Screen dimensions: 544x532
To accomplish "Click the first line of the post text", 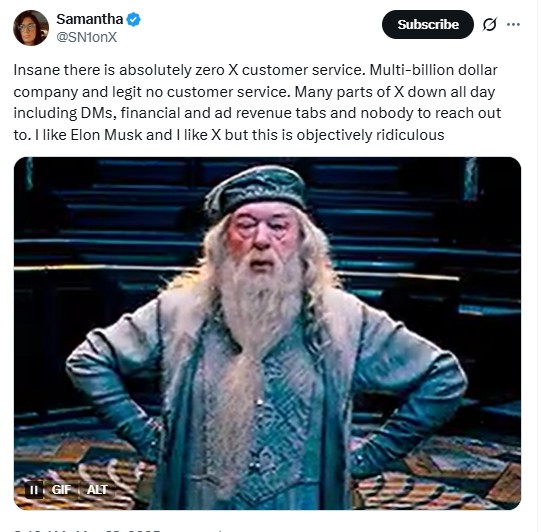I will (x=255, y=70).
